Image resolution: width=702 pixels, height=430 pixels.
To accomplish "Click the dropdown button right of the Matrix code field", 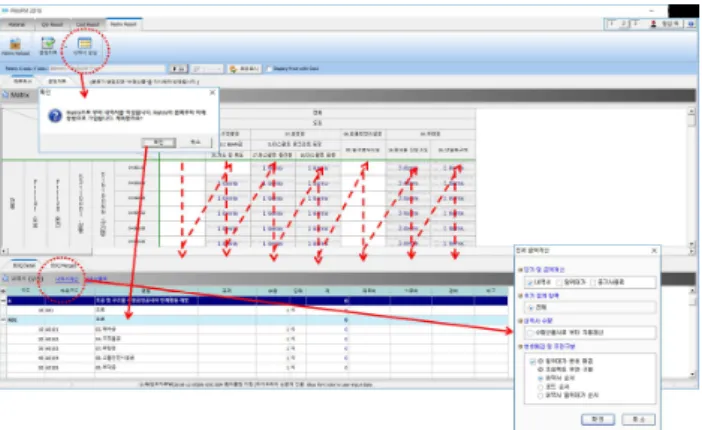I will tap(178, 69).
